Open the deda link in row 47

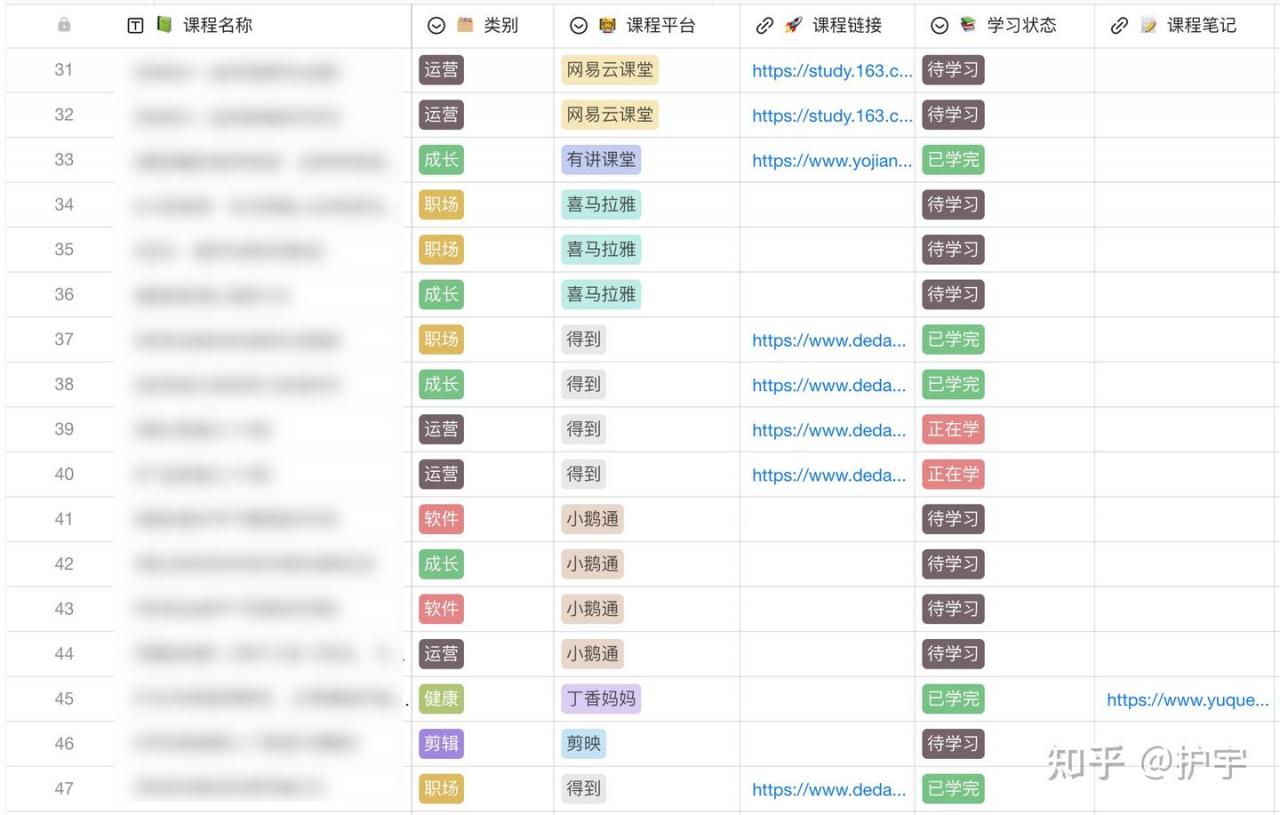click(829, 790)
